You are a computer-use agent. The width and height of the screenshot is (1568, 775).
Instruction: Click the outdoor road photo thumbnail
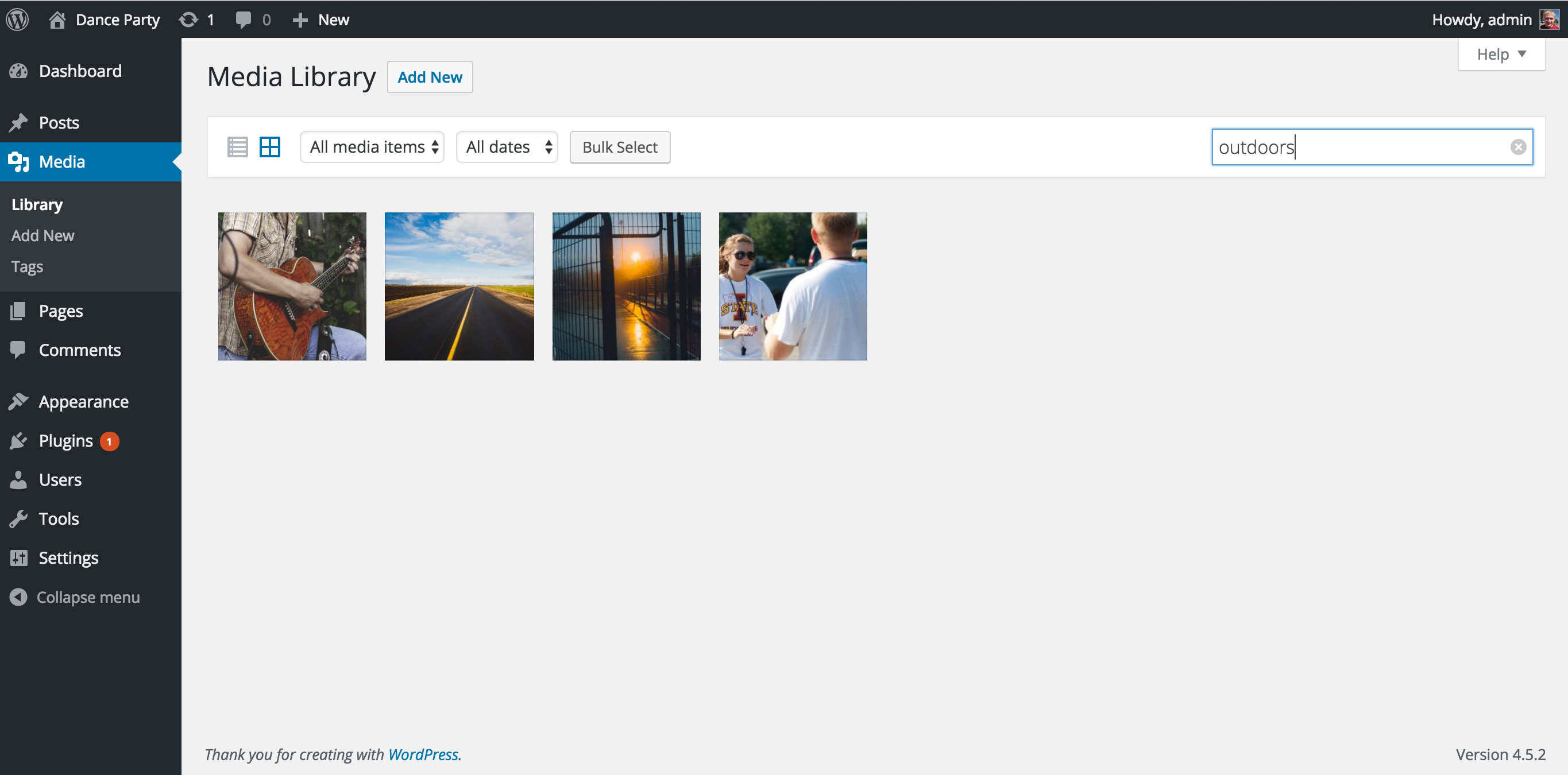[x=459, y=286]
